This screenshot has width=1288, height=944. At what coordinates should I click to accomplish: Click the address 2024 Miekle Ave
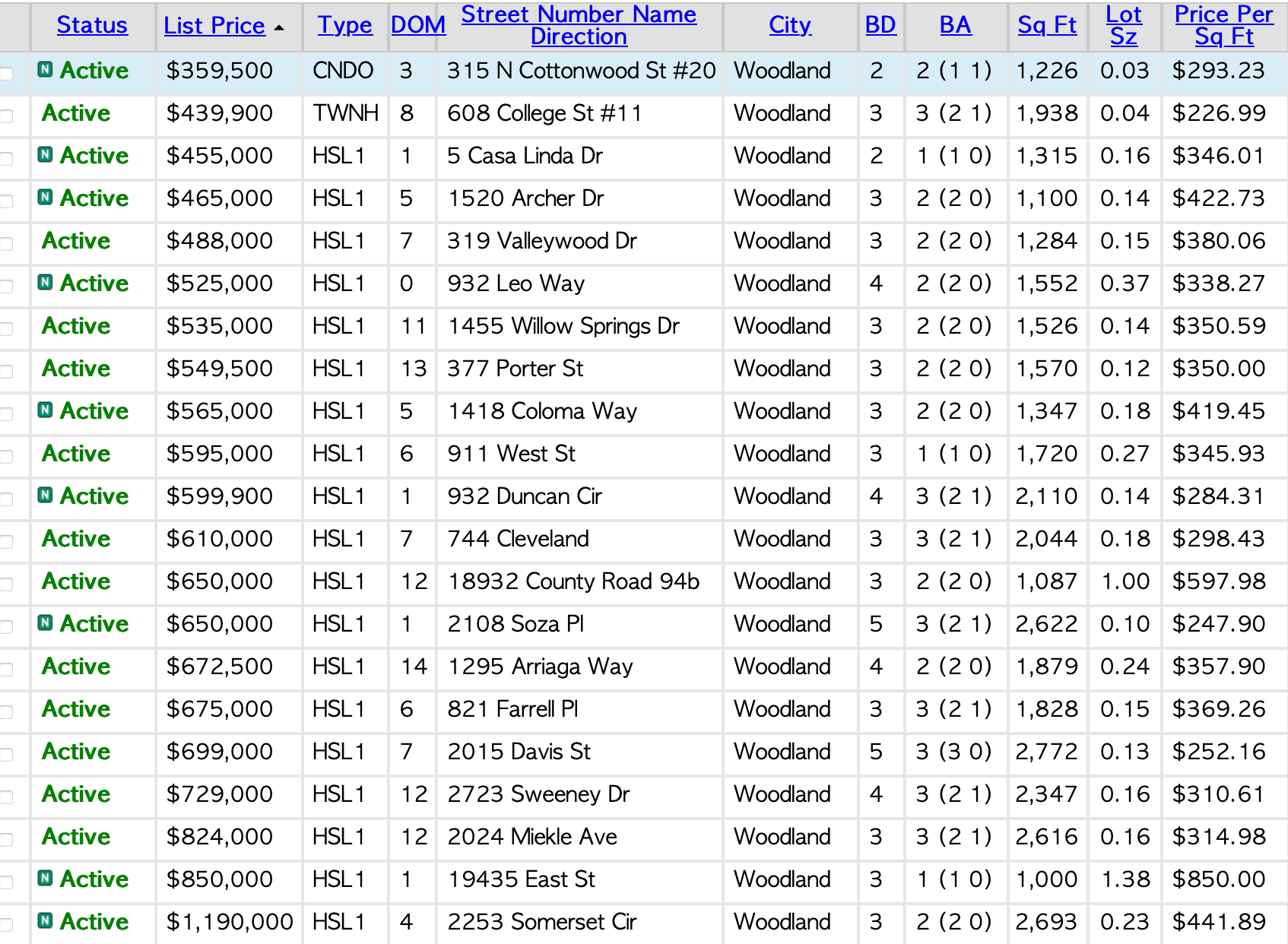click(532, 837)
